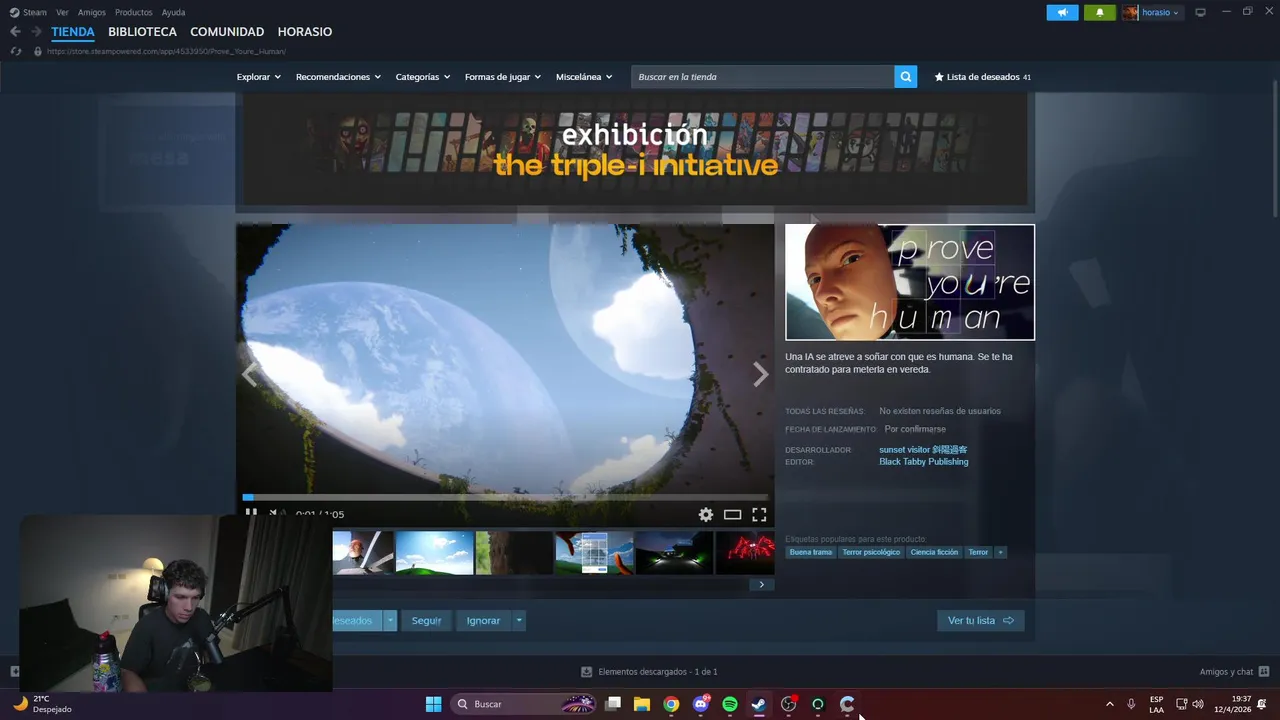Open the Black Tabby Publishing link

[924, 462]
